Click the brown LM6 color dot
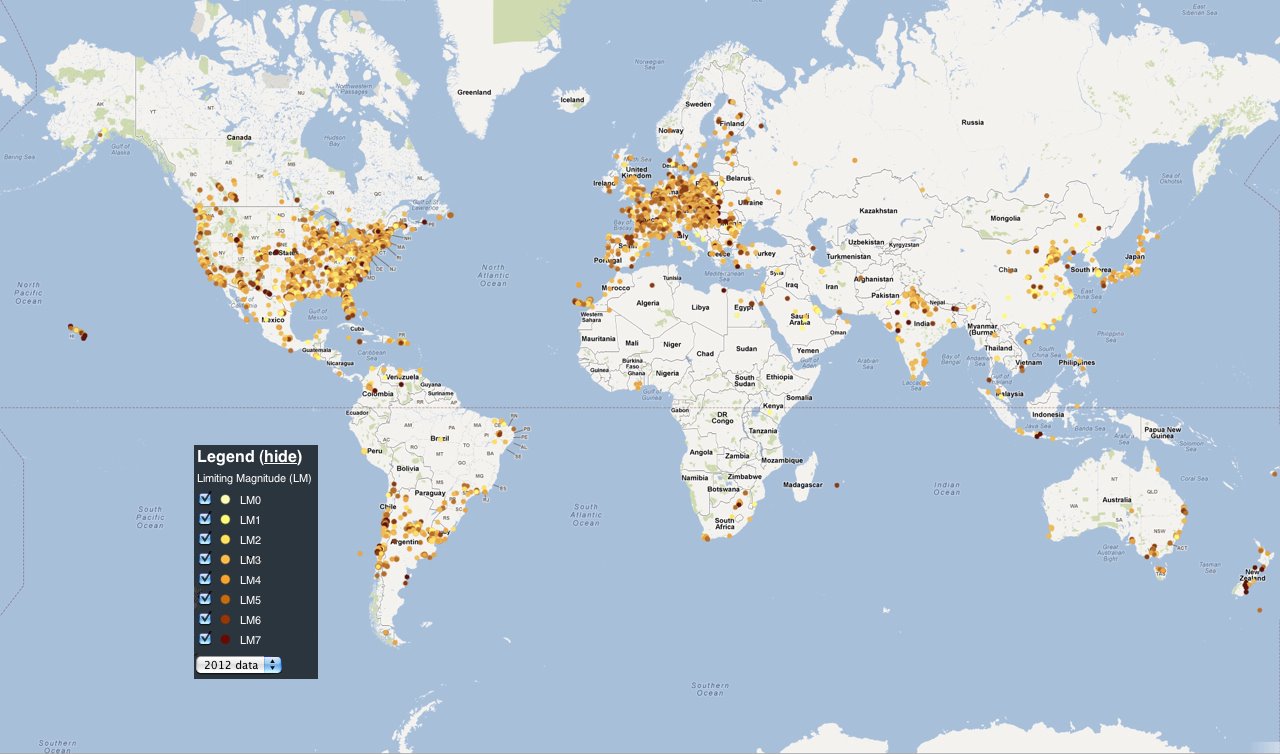This screenshot has width=1280, height=754. point(226,620)
